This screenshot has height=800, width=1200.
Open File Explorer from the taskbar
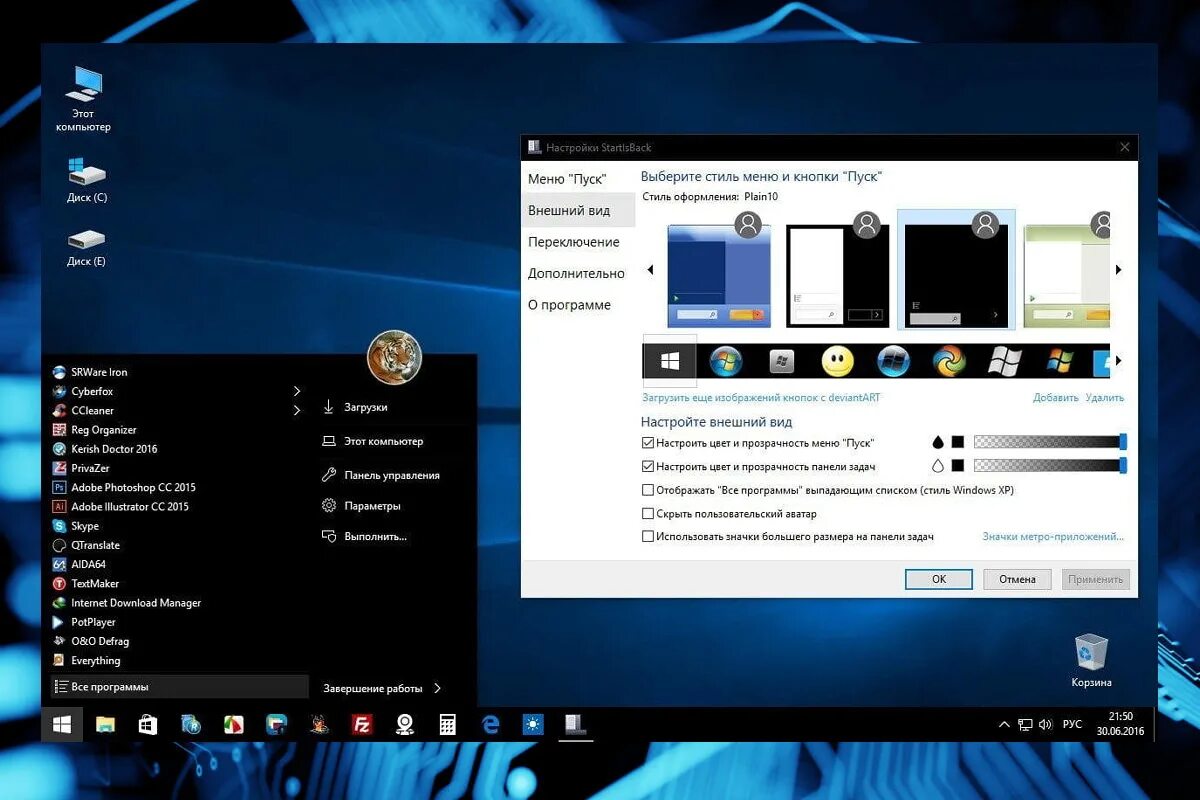tap(105, 724)
